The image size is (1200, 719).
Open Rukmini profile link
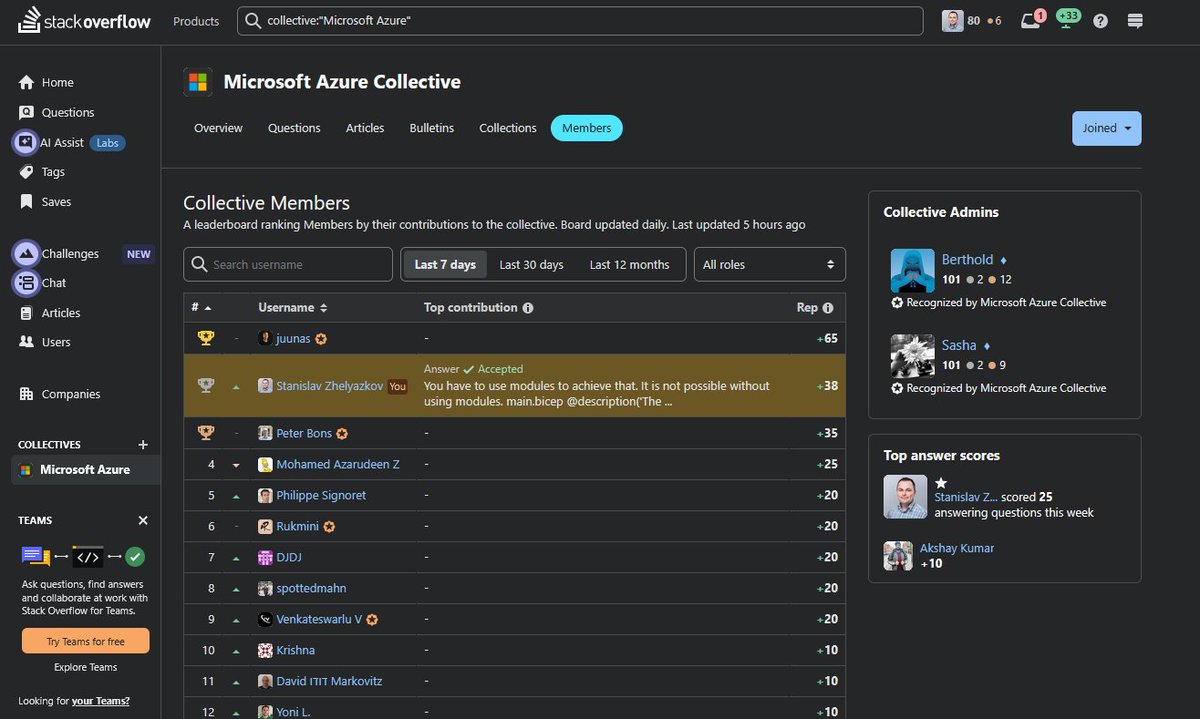(298, 527)
